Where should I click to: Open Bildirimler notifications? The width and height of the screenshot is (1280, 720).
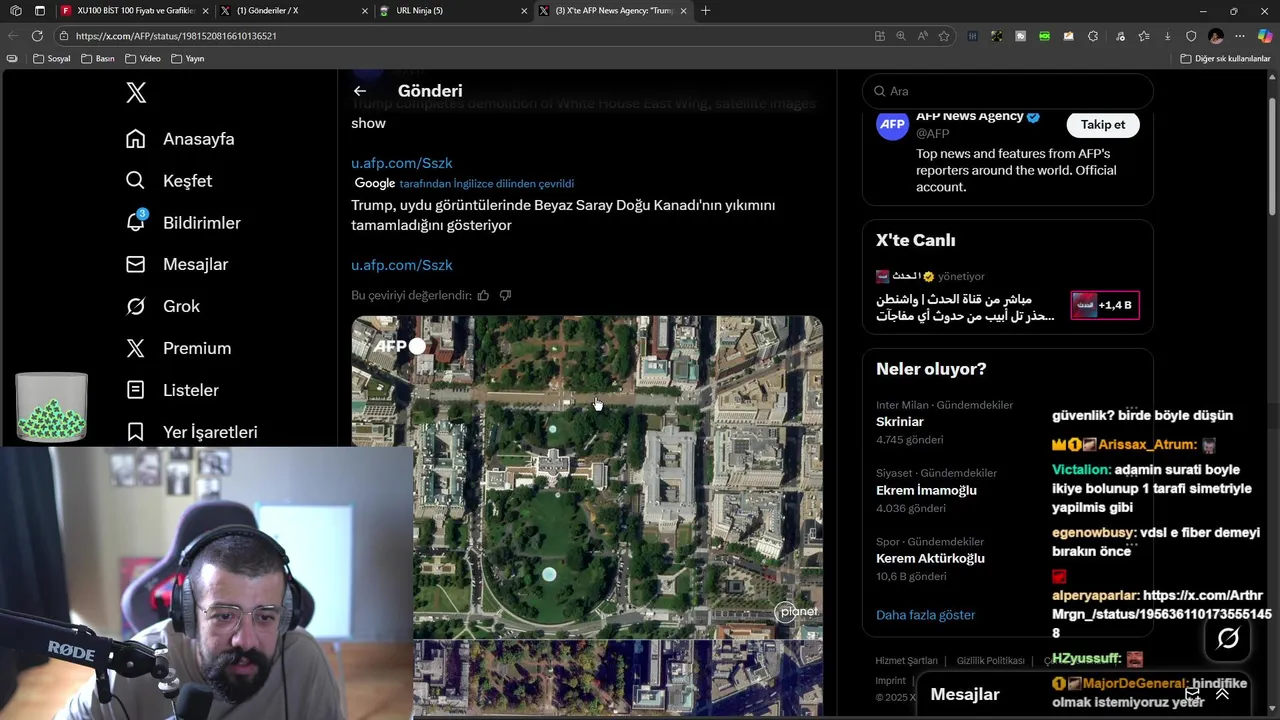[x=183, y=223]
